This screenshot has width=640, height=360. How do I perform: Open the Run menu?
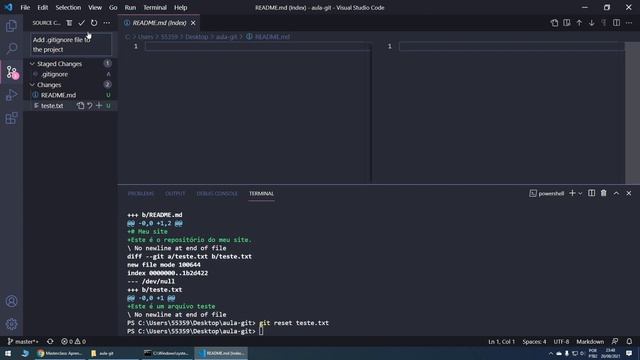[x=130, y=7]
